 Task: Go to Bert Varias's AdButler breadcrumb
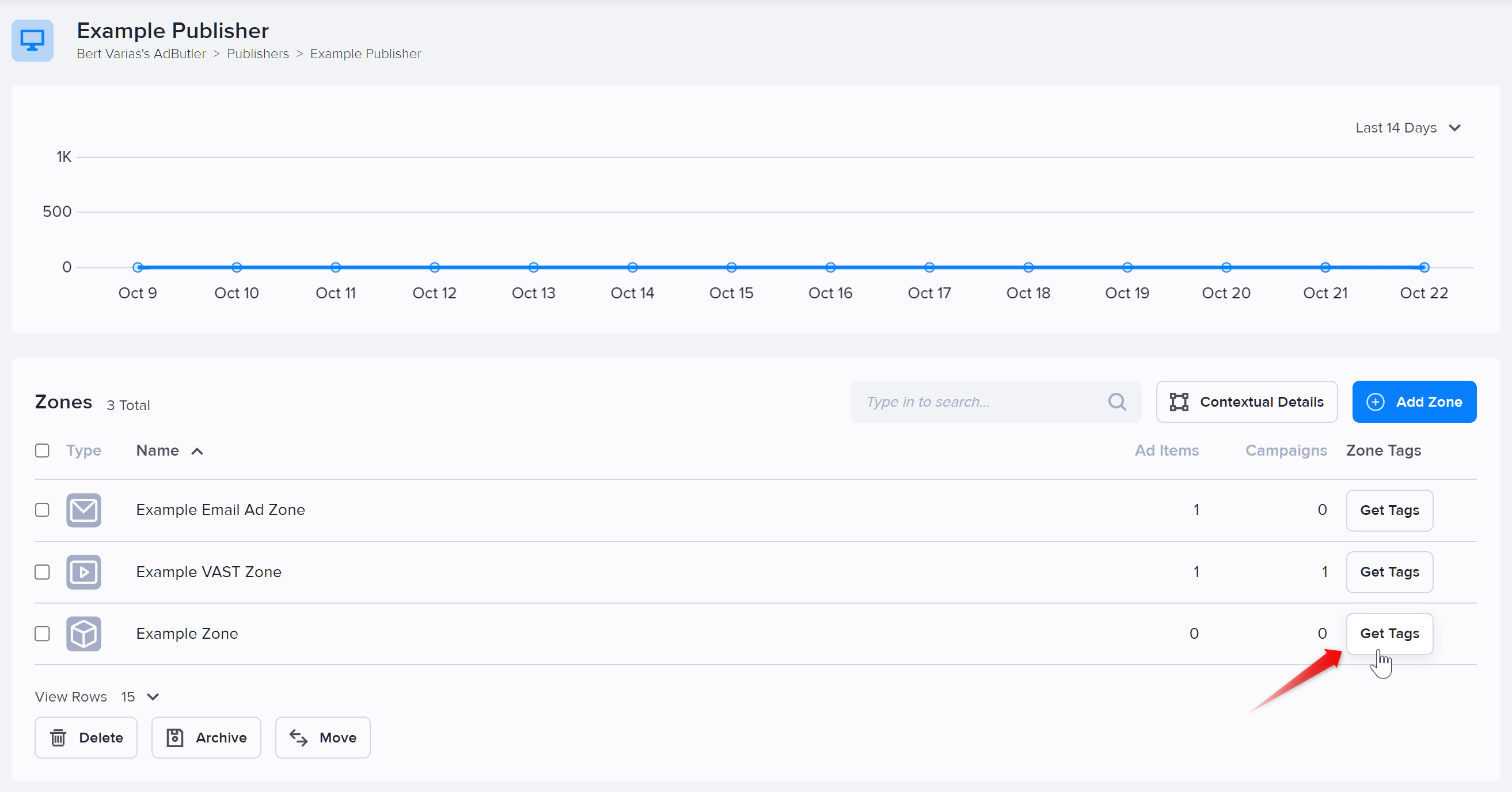click(x=142, y=54)
